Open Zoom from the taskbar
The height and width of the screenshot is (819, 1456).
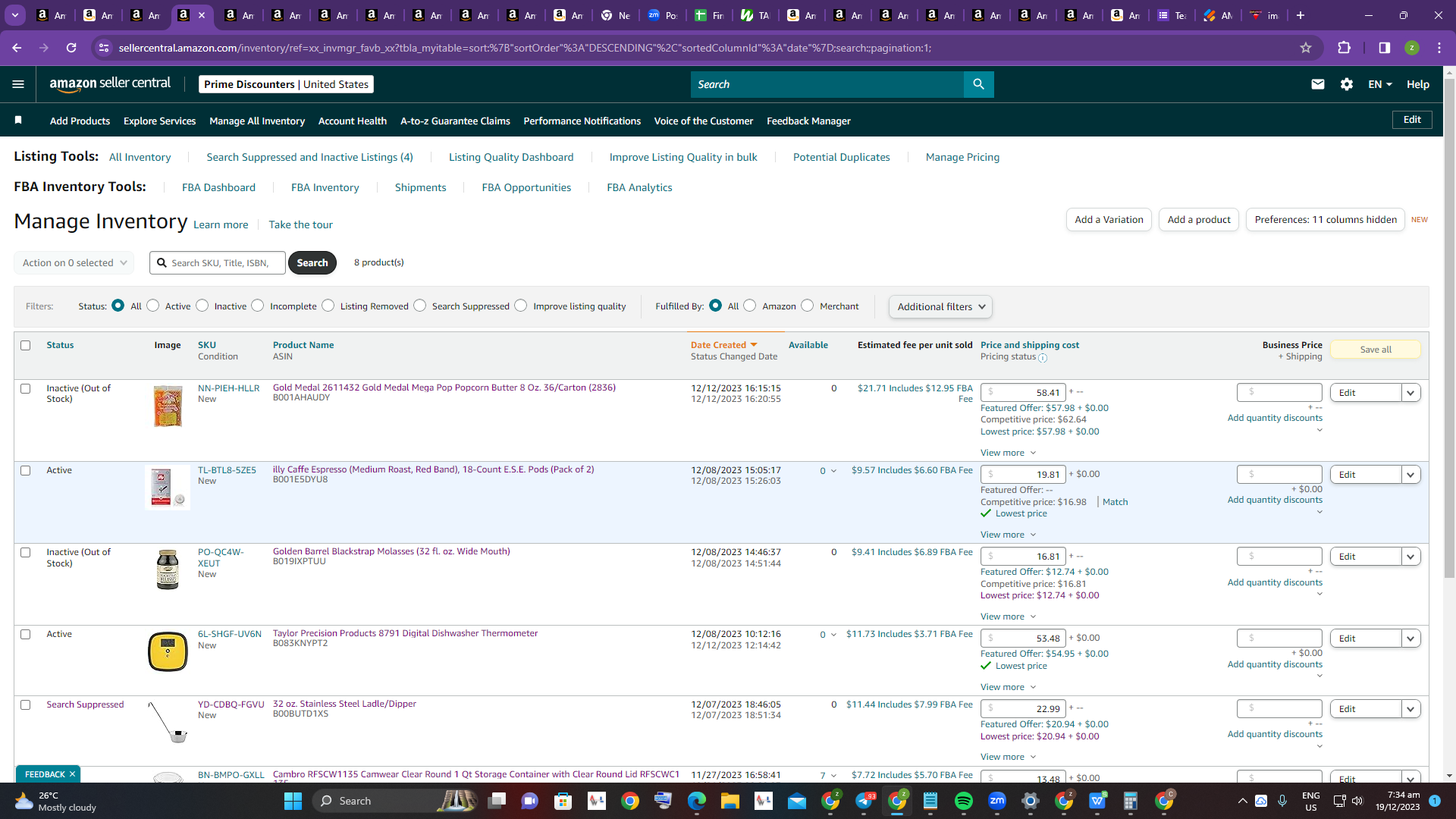(996, 801)
